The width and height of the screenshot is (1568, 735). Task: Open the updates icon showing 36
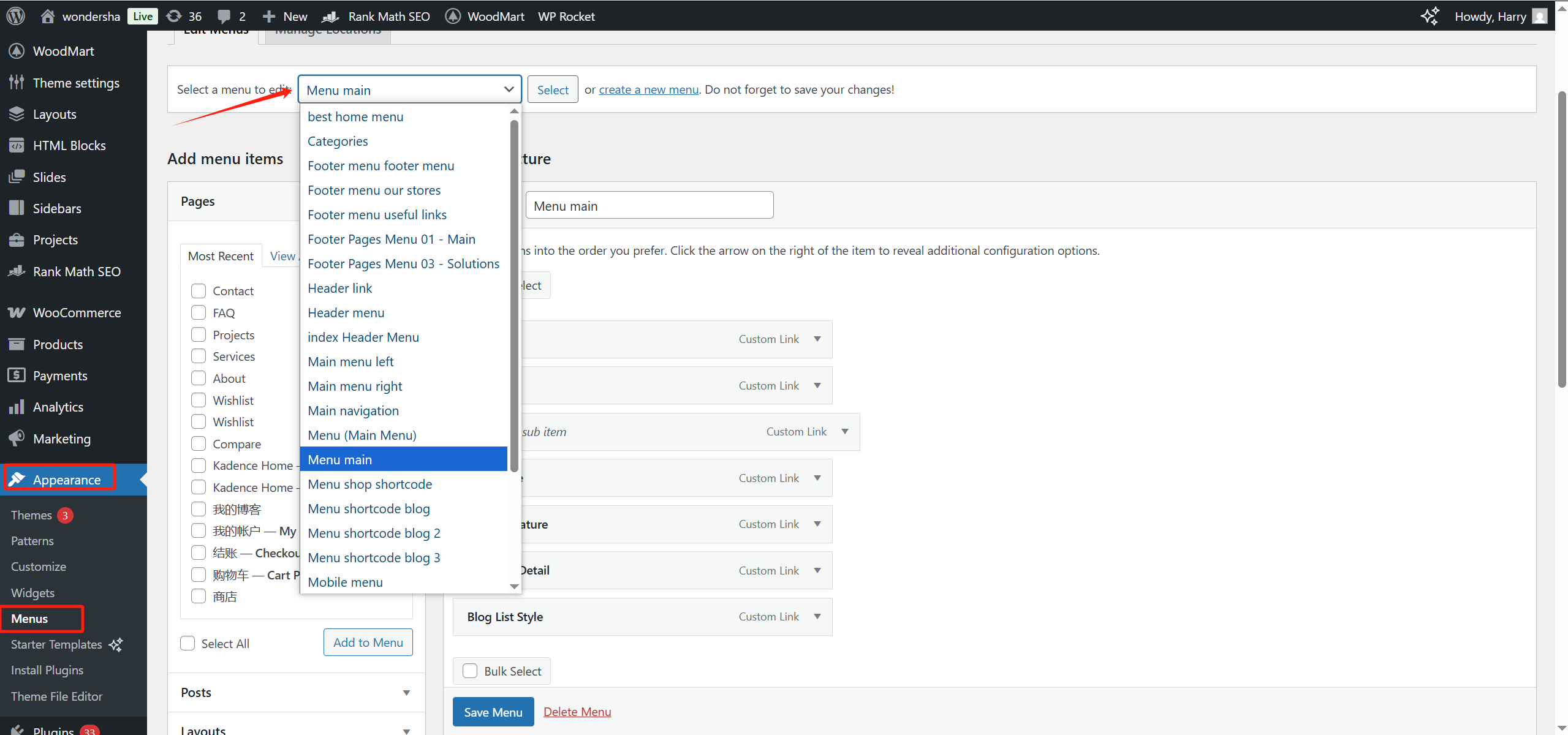coord(175,16)
